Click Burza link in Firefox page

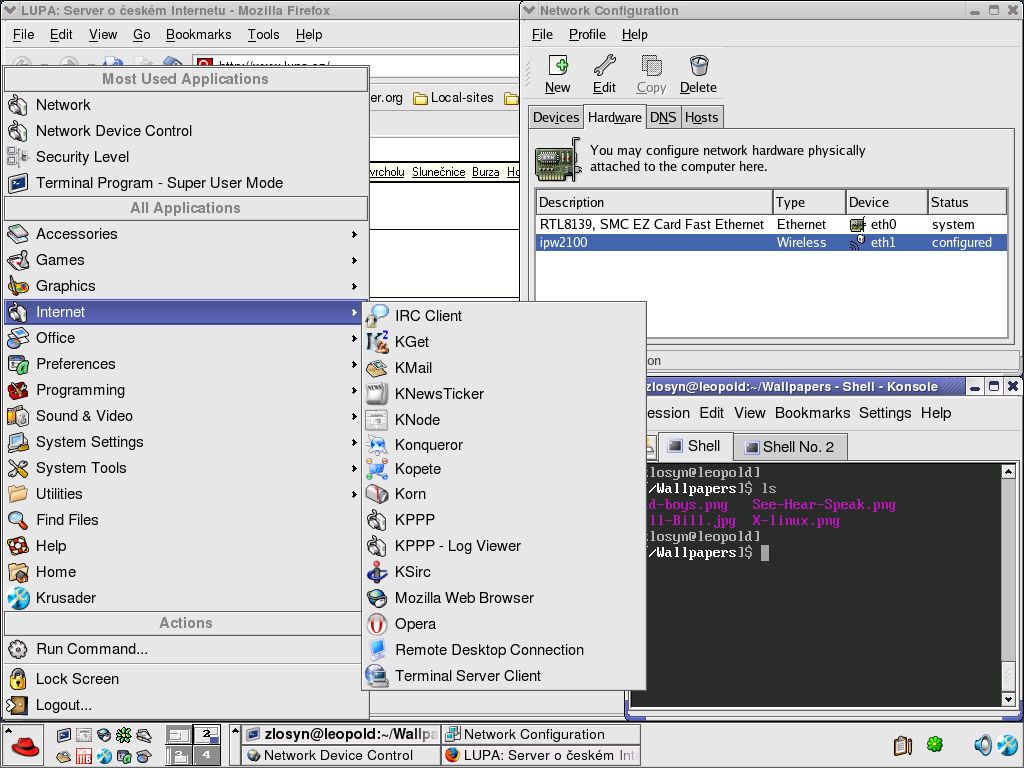coord(485,172)
